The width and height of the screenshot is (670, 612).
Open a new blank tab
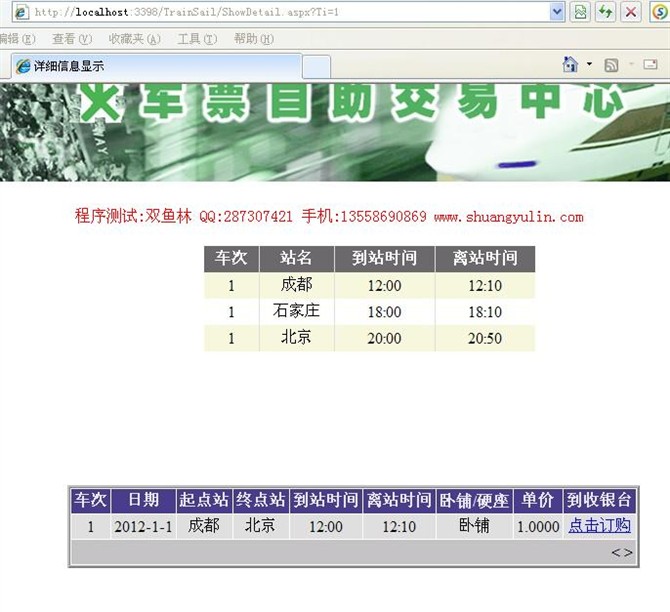coord(316,66)
